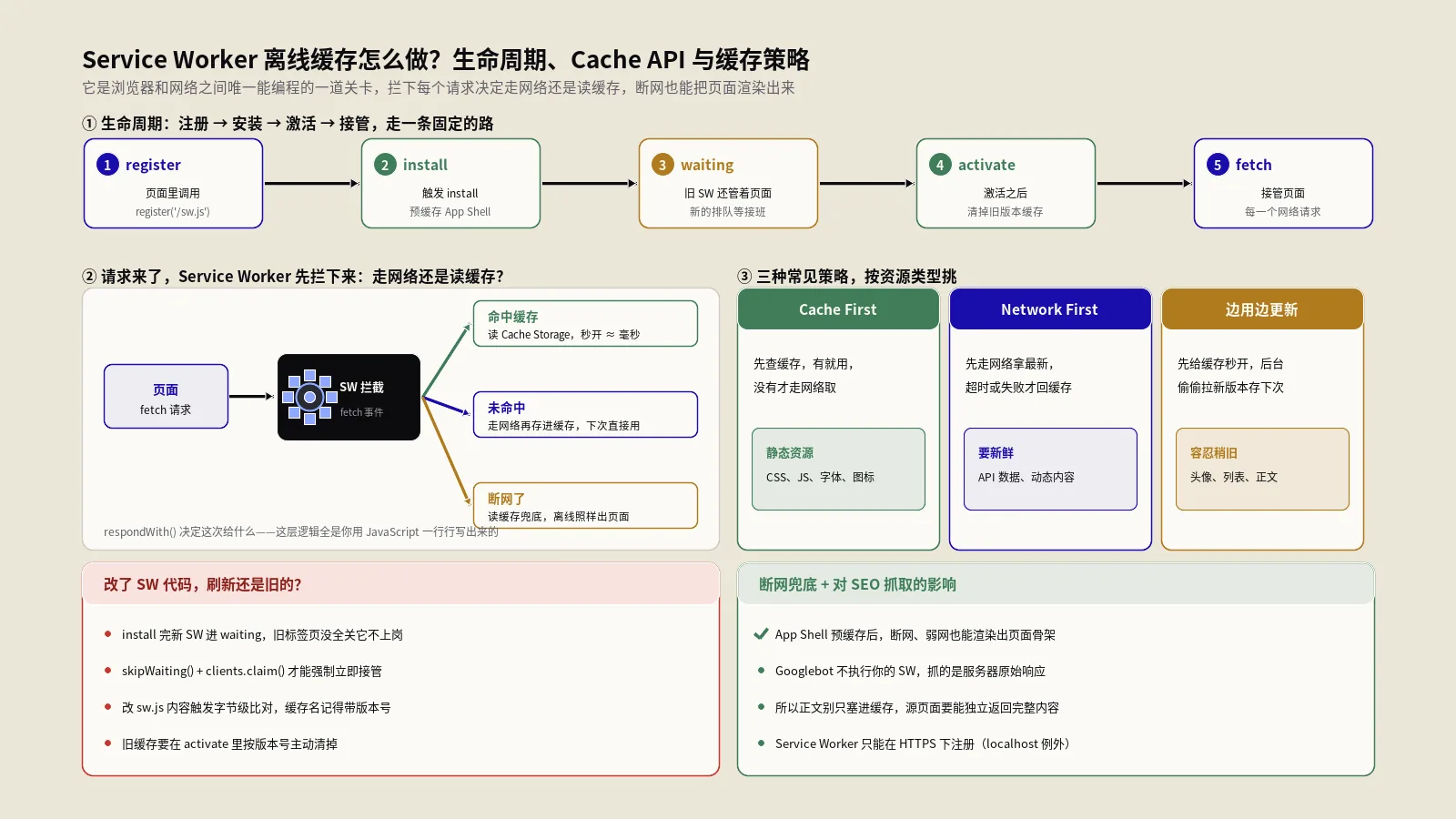Click text 清掉旧版本缓存 in the activate card
The image size is (1456, 819).
coord(1006,212)
